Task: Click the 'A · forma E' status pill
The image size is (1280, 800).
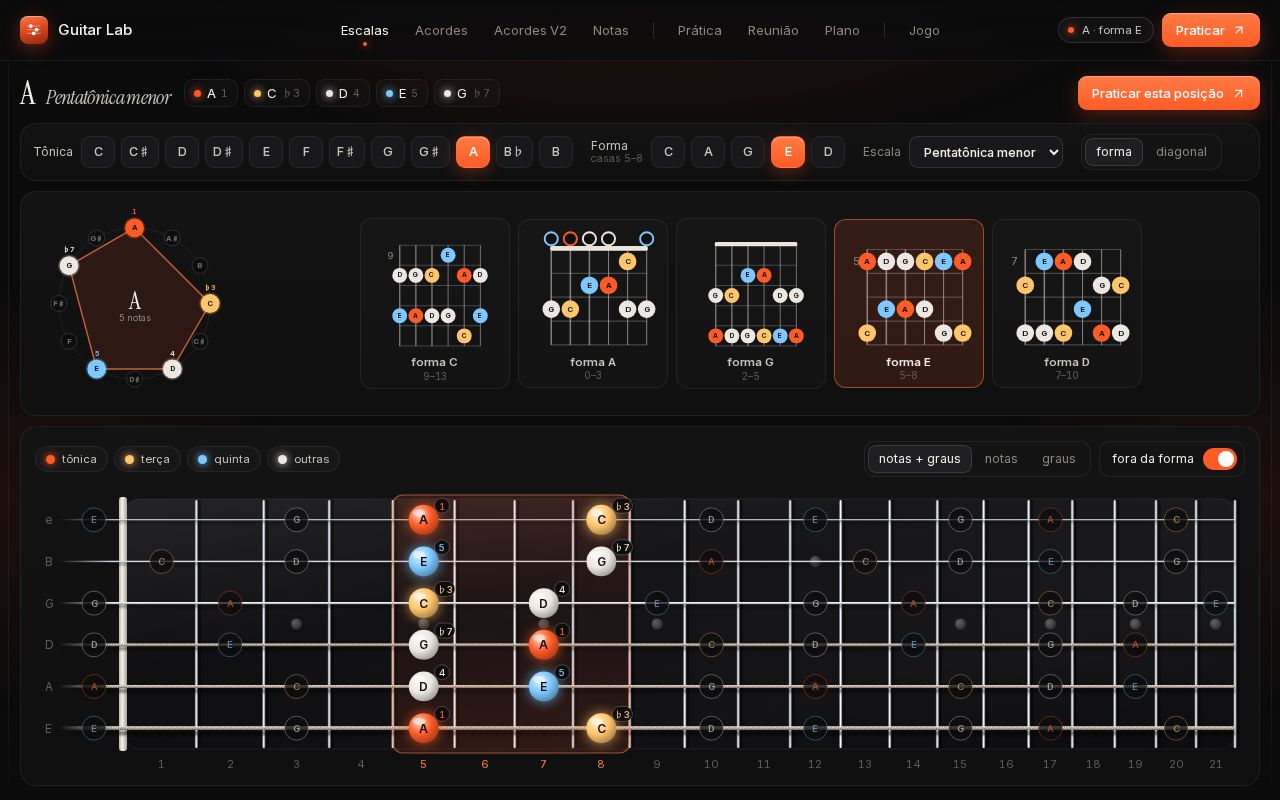Action: coord(1106,30)
